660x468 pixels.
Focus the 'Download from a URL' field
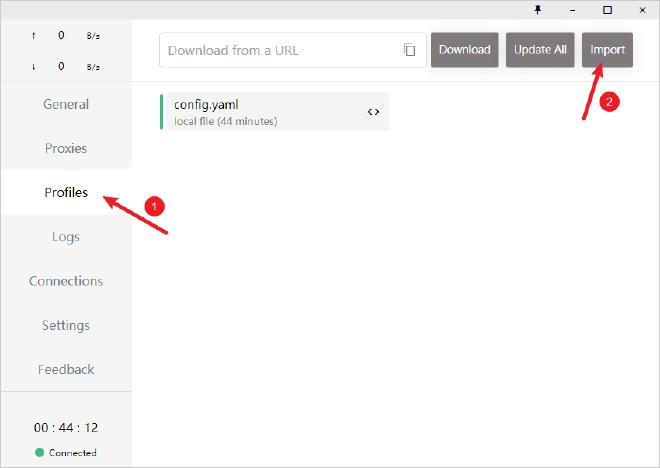click(282, 50)
